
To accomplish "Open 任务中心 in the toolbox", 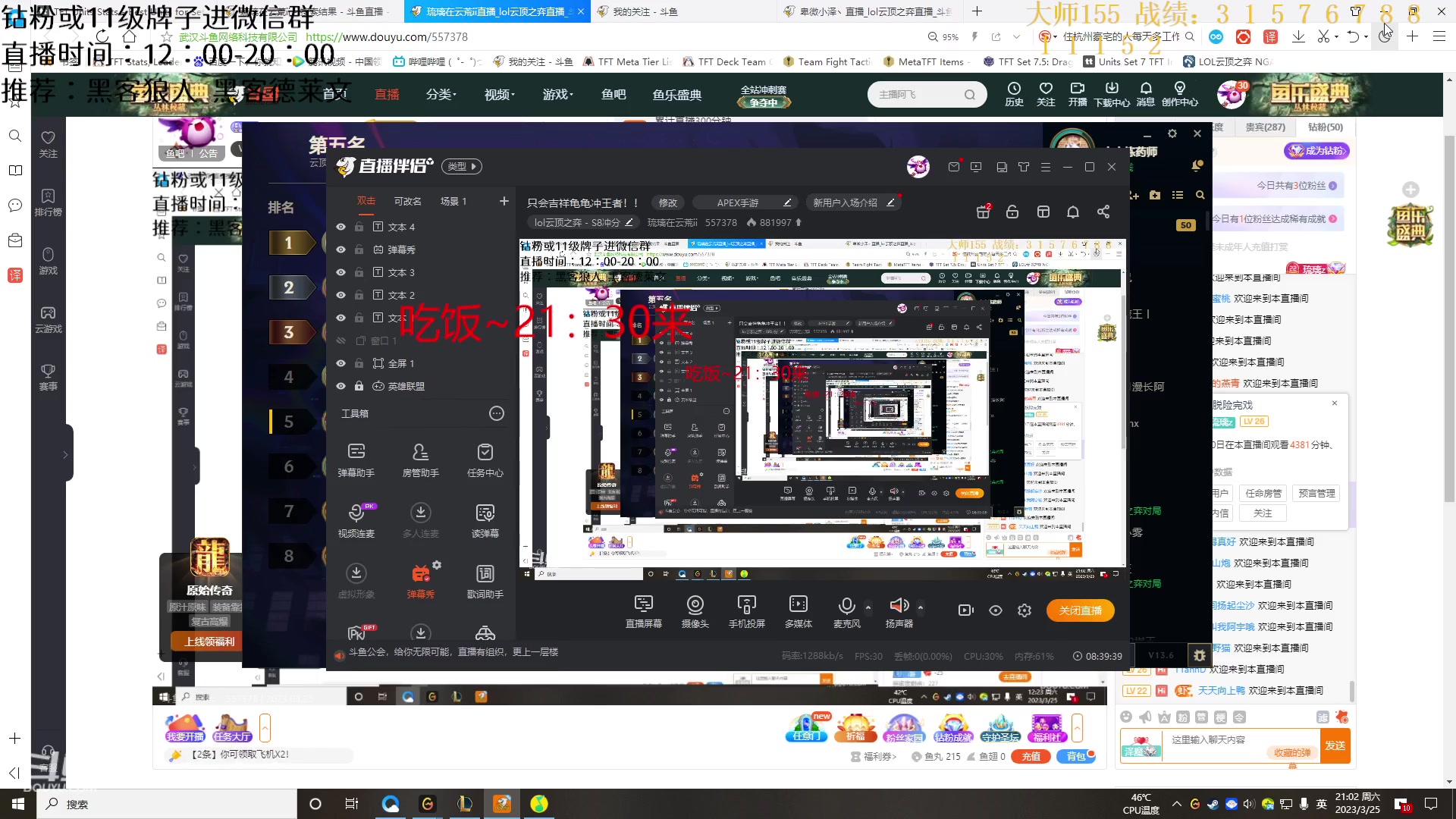I will coord(485,460).
